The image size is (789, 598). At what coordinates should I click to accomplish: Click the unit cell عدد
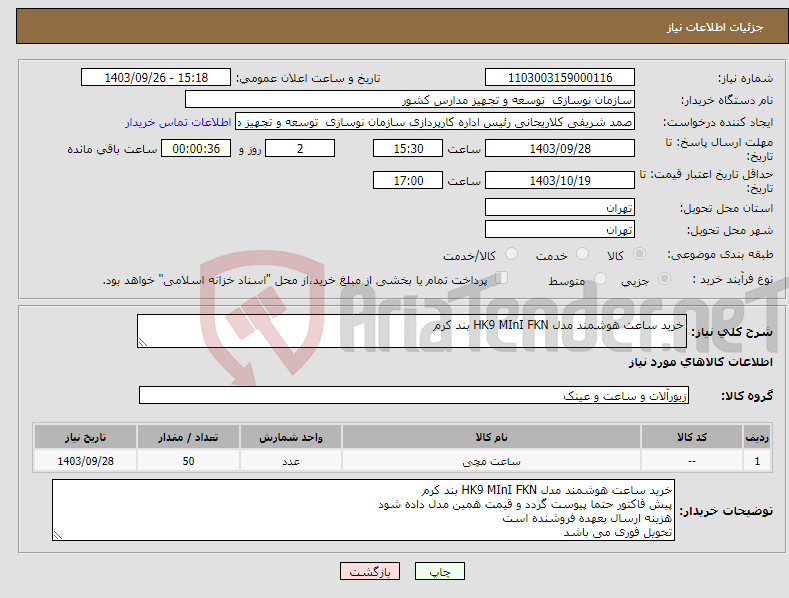tap(291, 461)
